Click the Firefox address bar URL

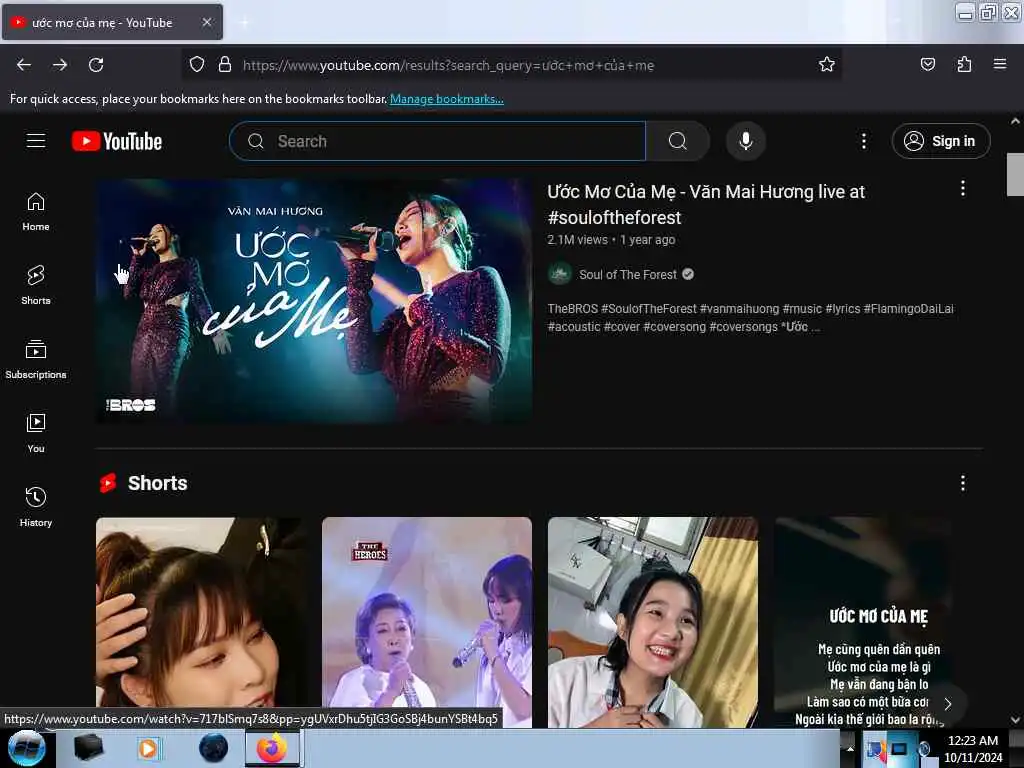[x=448, y=65]
